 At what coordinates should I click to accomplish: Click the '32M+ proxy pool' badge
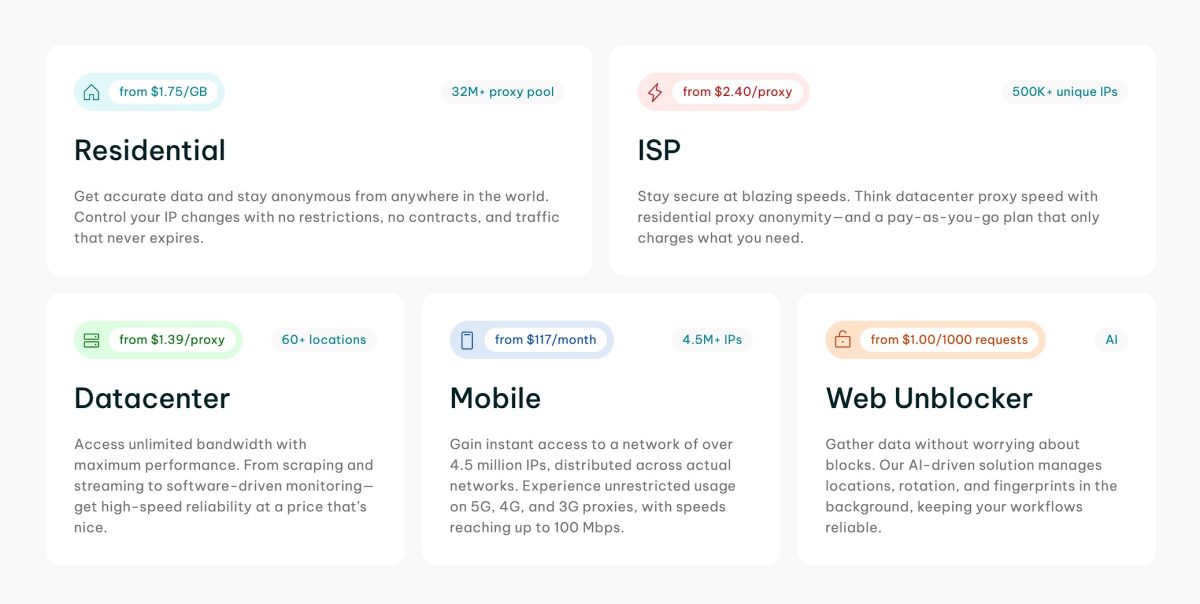pyautogui.click(x=503, y=91)
